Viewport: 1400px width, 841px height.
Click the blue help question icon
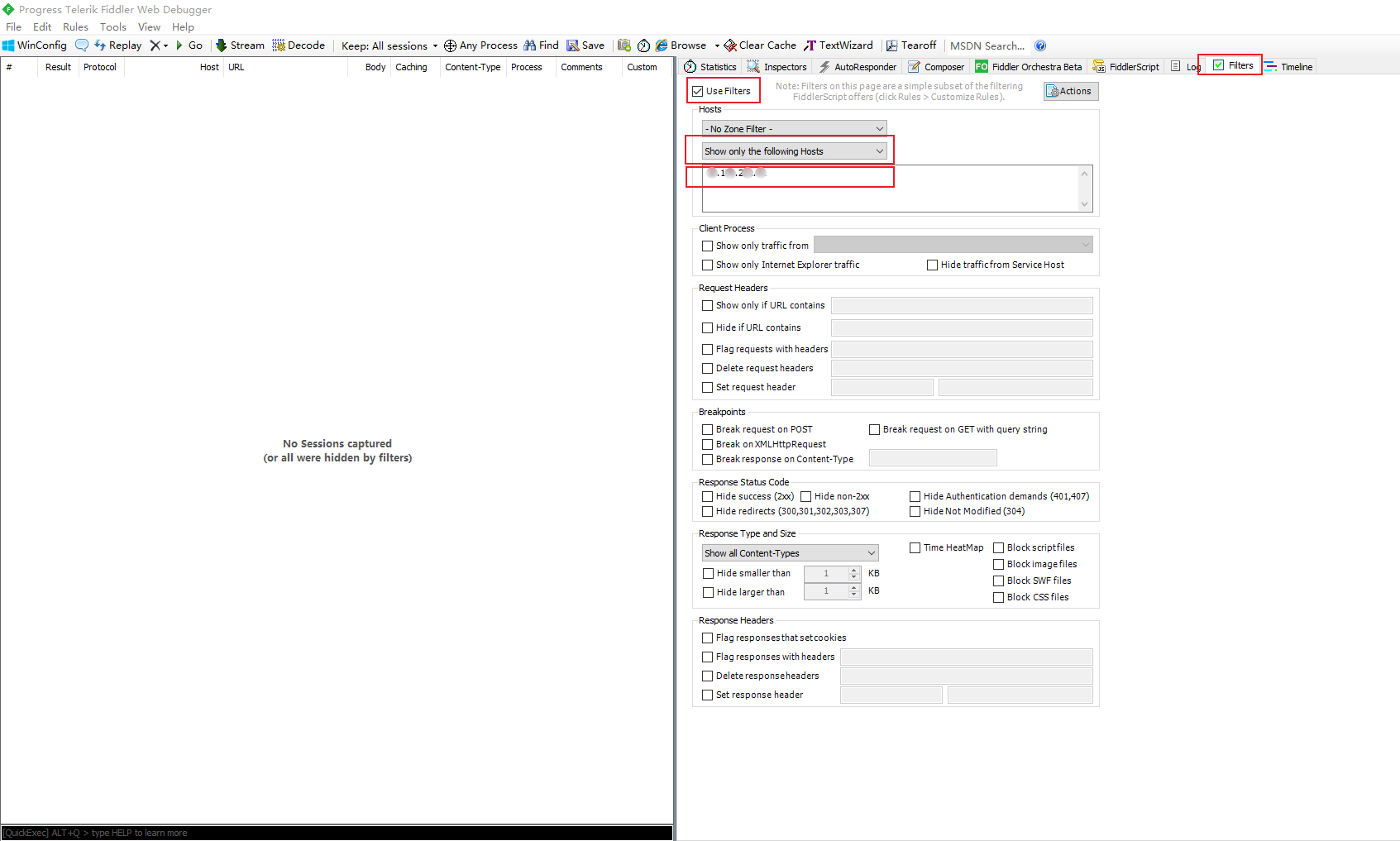pyautogui.click(x=1040, y=45)
